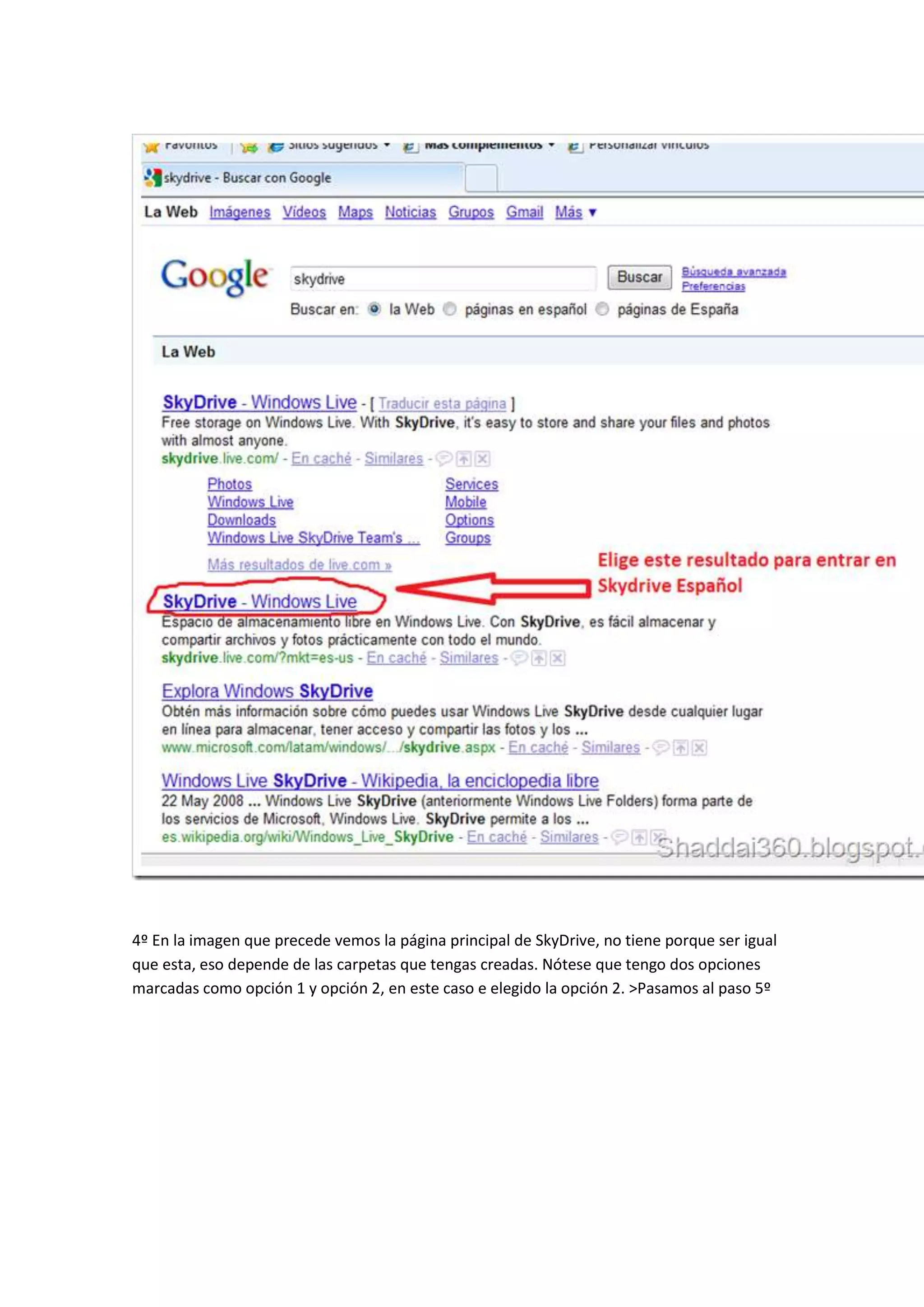
Task: Open 'Explora Windows SkyDrive' result
Action: (x=267, y=691)
